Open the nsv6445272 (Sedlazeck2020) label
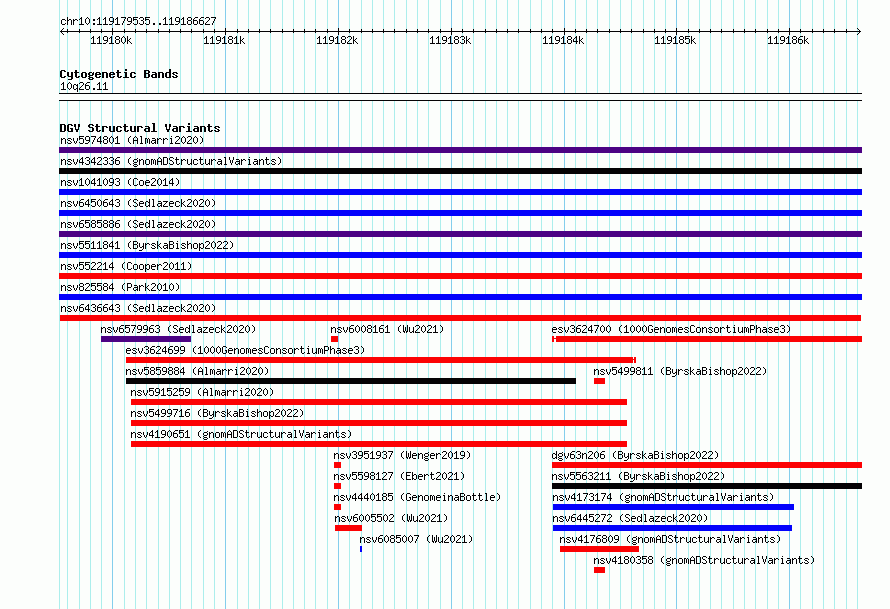The image size is (890, 609). pyautogui.click(x=630, y=518)
